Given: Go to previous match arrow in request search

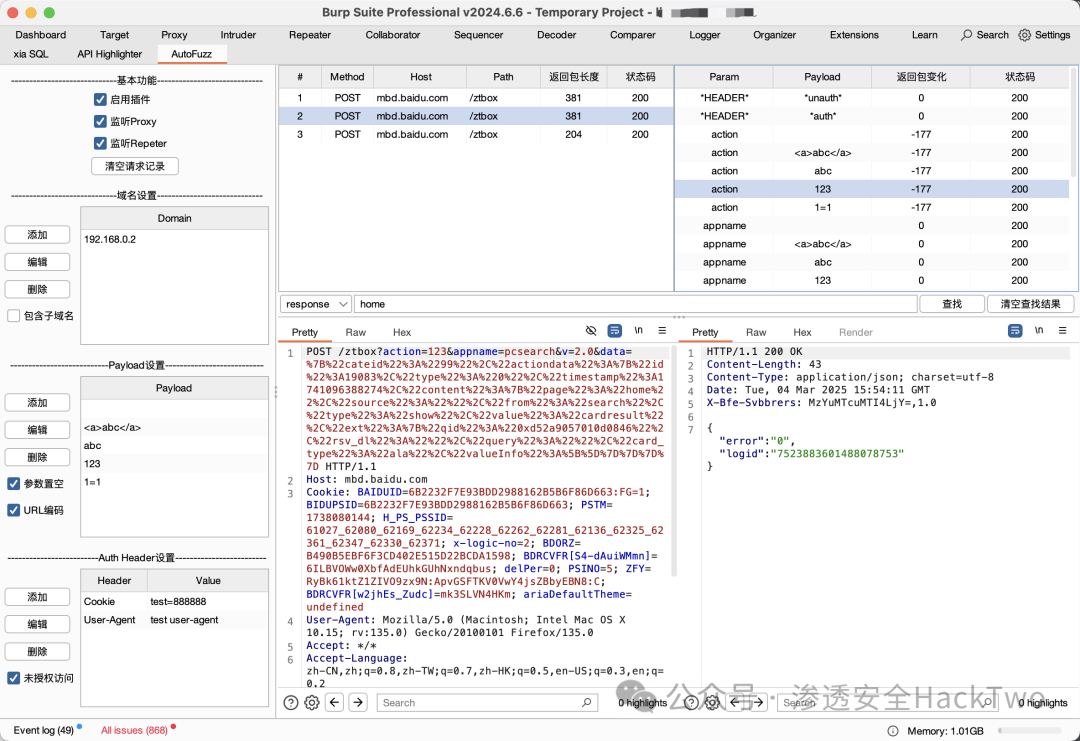Looking at the screenshot, I should coord(335,702).
